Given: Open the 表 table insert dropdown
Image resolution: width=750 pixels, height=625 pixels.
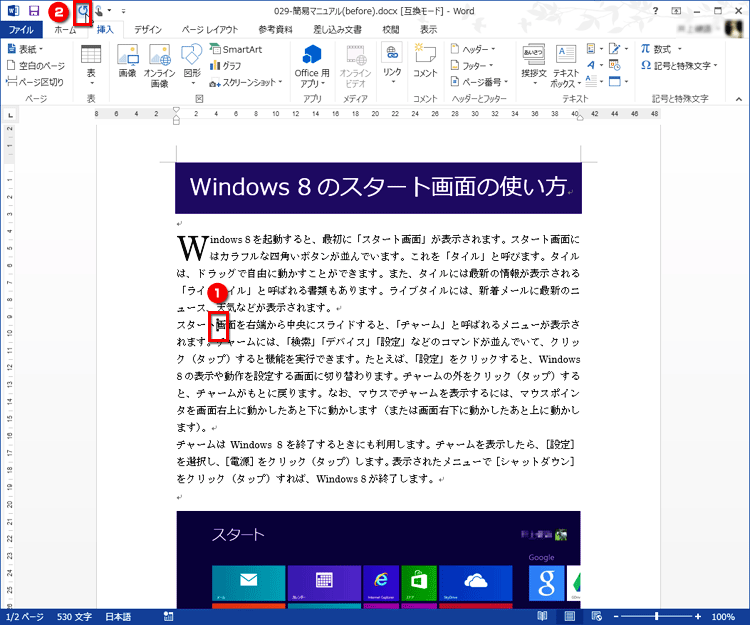Looking at the screenshot, I should (x=91, y=65).
